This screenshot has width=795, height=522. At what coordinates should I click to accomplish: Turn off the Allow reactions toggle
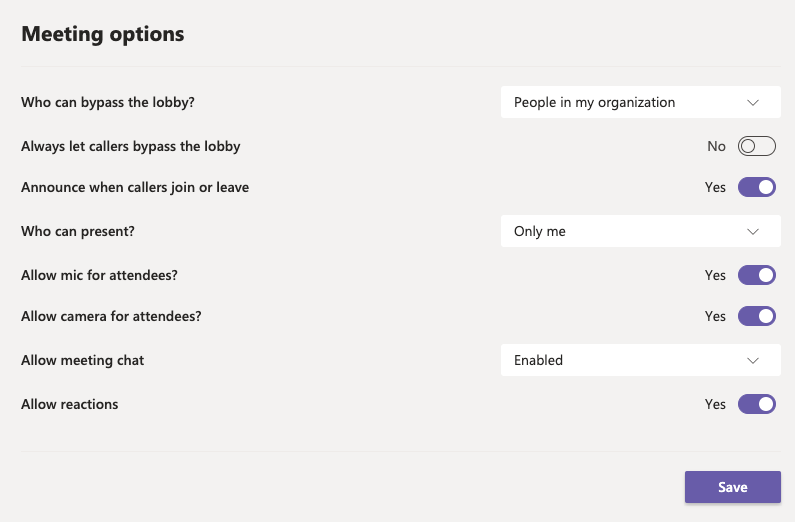(757, 404)
